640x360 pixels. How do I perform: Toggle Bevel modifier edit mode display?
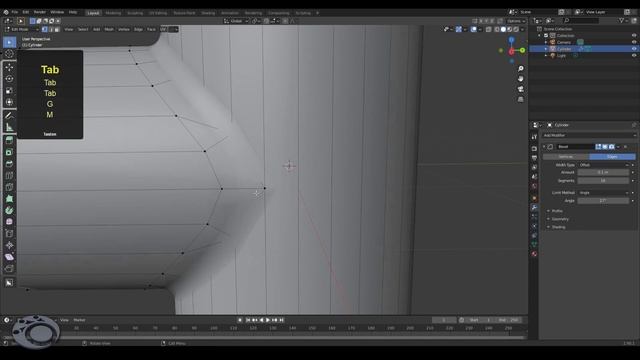[598, 147]
